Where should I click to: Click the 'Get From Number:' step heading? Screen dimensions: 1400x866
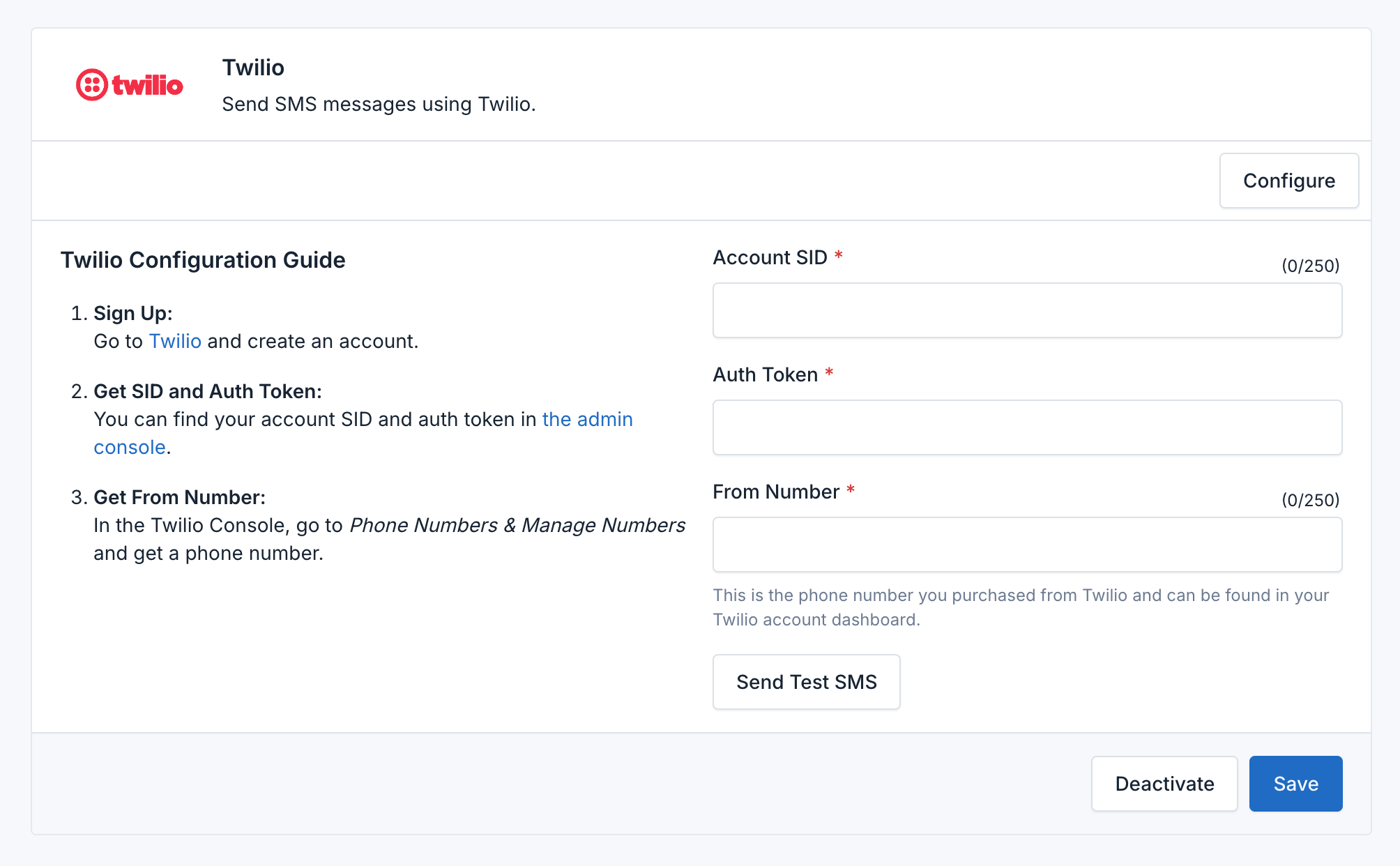(x=180, y=497)
